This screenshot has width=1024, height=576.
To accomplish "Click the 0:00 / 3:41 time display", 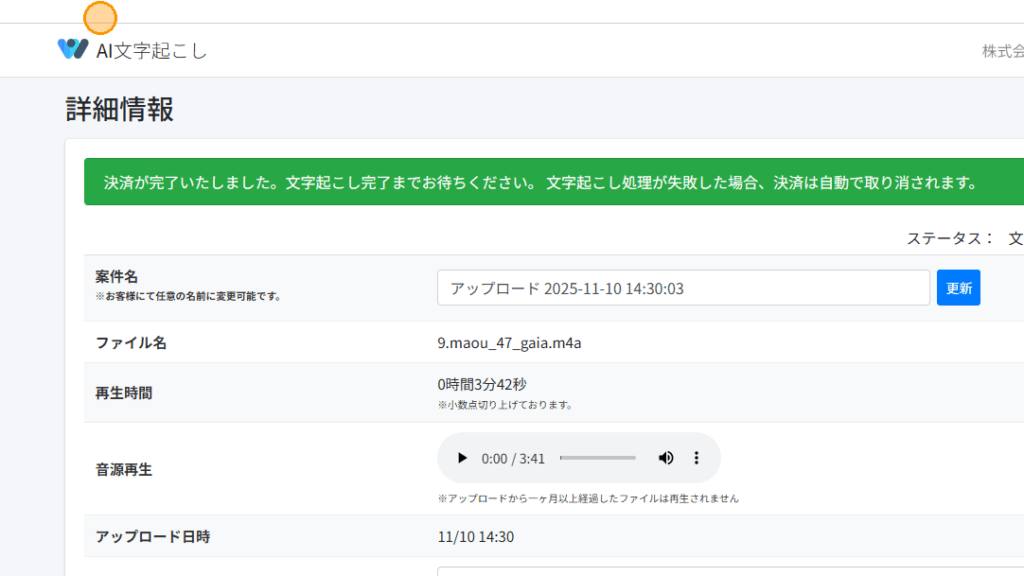I will coord(513,459).
